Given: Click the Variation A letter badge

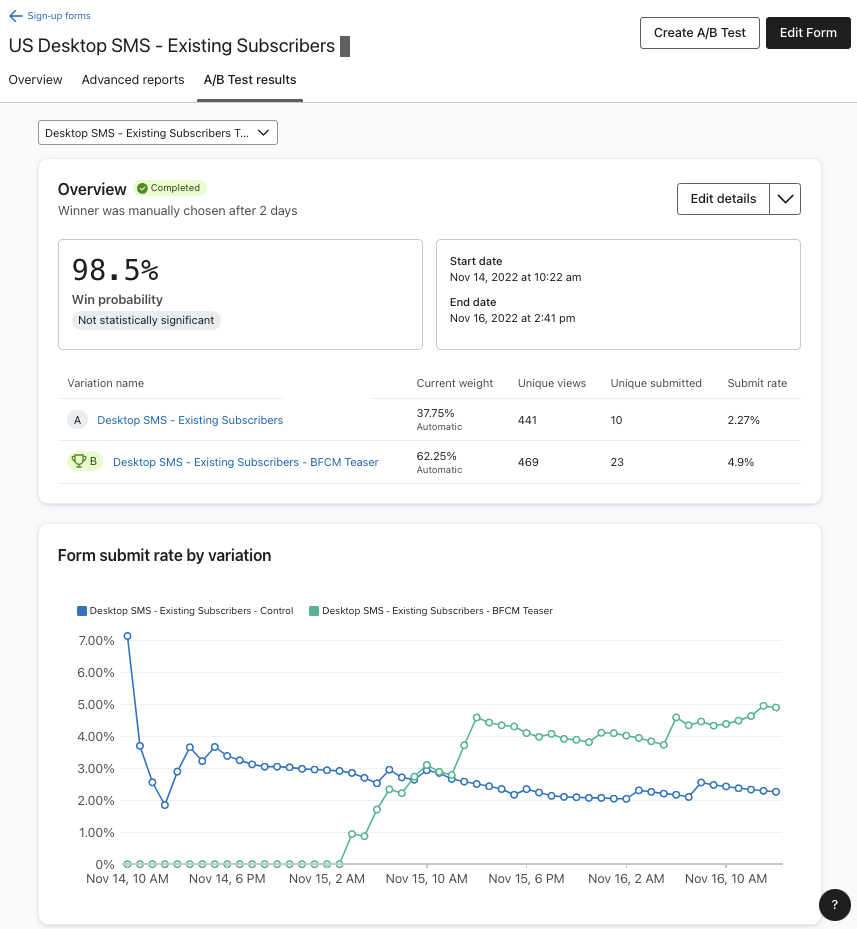Looking at the screenshot, I should click(77, 420).
